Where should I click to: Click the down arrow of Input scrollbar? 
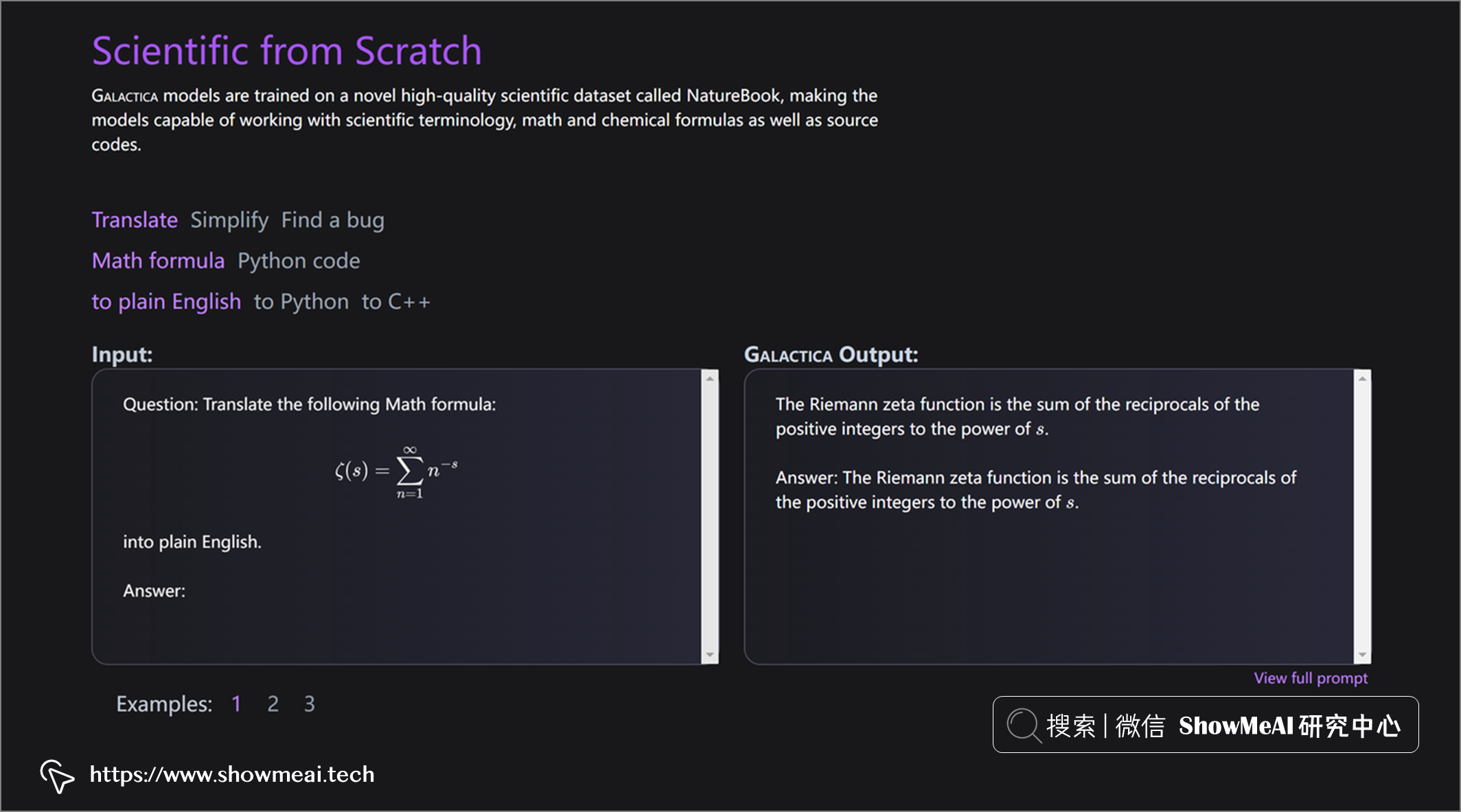[x=710, y=655]
